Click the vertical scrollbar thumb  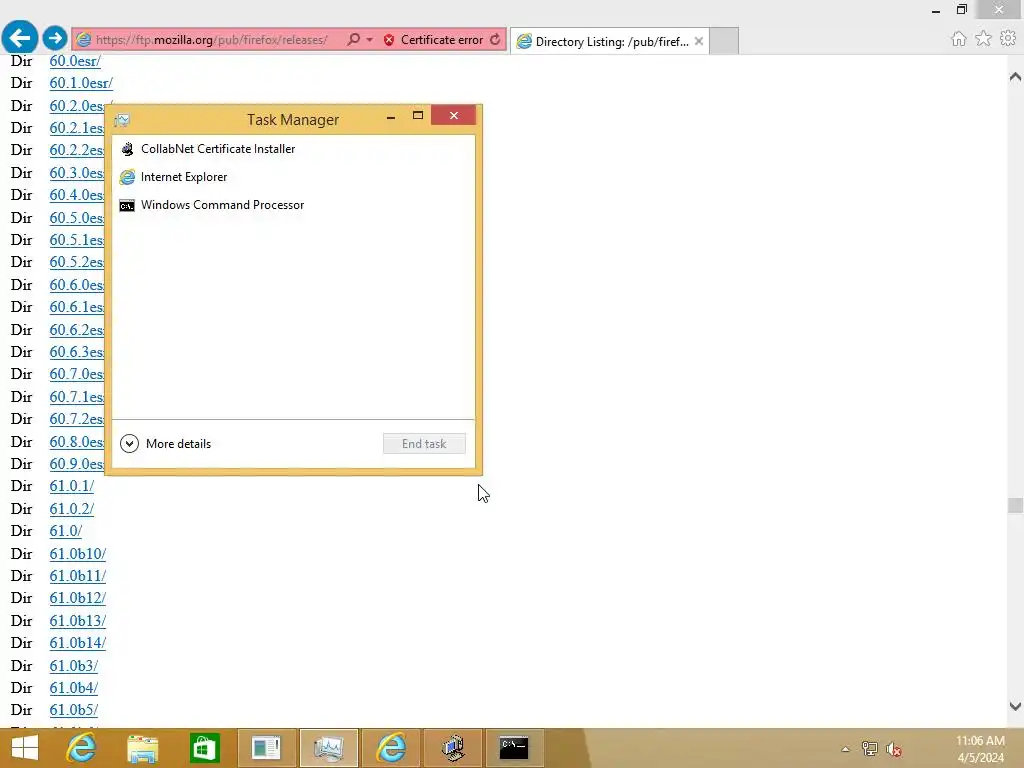(1015, 505)
